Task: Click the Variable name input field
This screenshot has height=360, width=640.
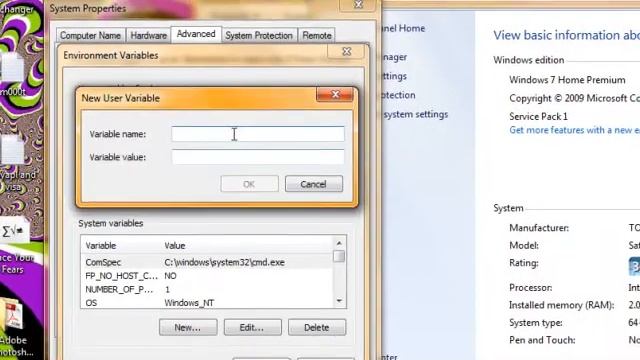Action: [x=258, y=134]
